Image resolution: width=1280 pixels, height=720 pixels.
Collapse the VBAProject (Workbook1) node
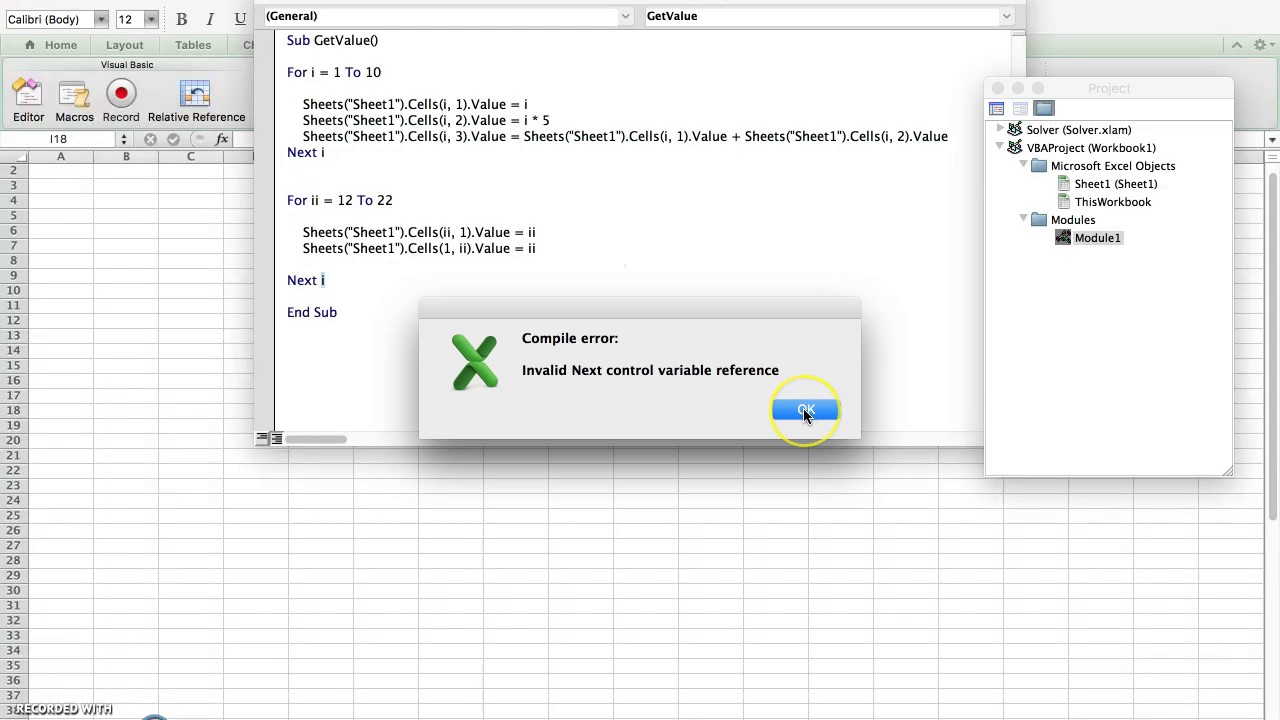tap(1000, 147)
